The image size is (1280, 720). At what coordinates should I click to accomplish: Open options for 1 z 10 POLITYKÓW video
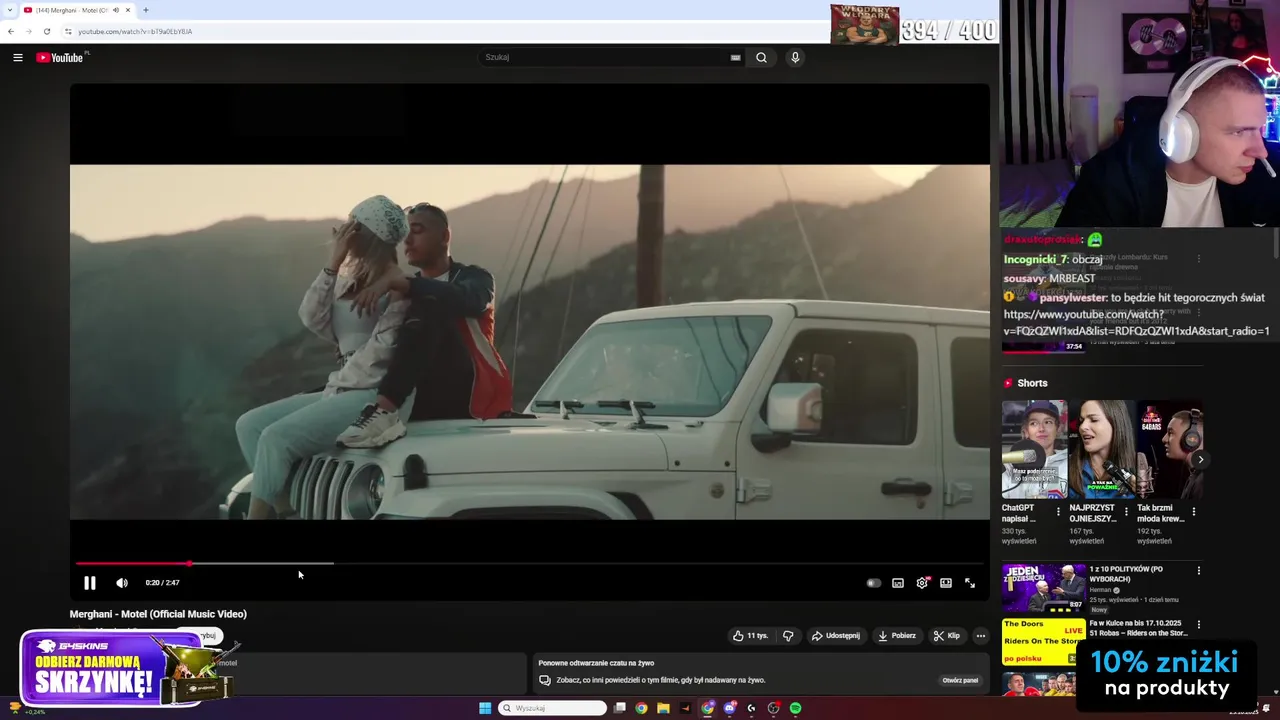pos(1199,571)
